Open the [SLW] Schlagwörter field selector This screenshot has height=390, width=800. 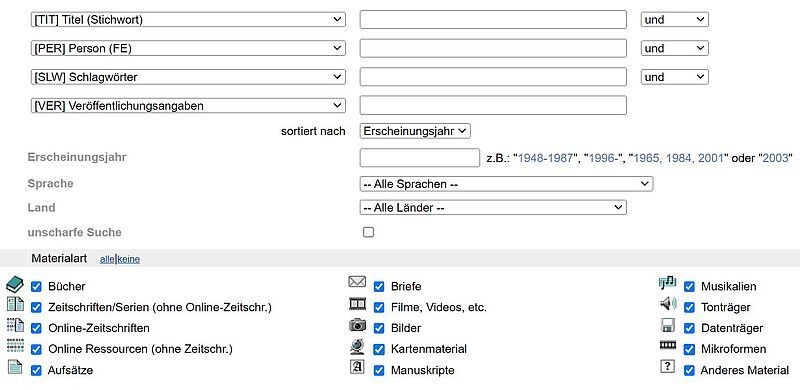[x=188, y=77]
